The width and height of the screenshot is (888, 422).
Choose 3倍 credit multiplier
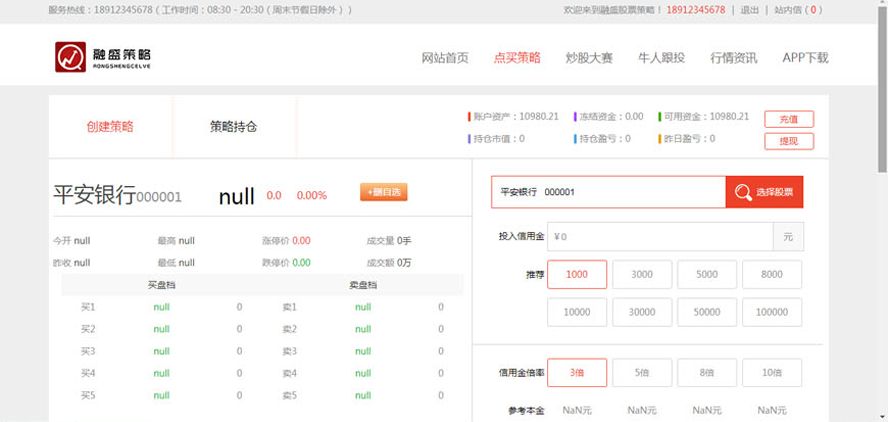tap(577, 373)
